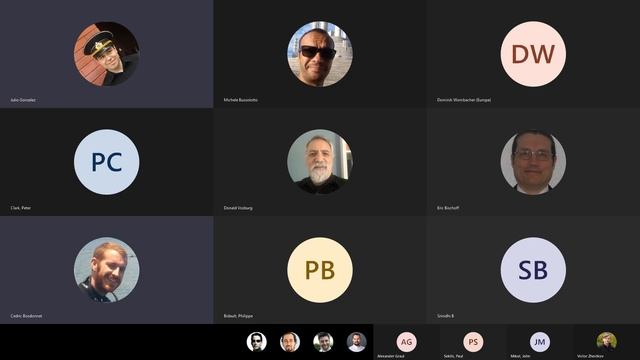Screen dimensions: 640x360
Task: Select the AG initials avatar in the bottom strip
Action: coord(407,342)
